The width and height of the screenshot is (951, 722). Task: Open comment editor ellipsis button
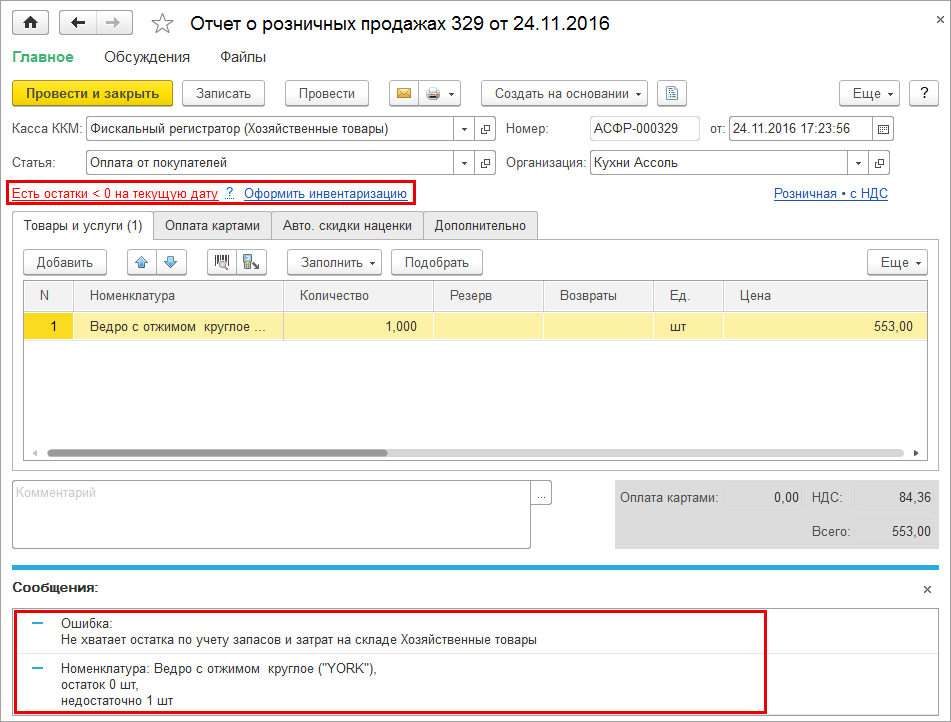(541, 493)
